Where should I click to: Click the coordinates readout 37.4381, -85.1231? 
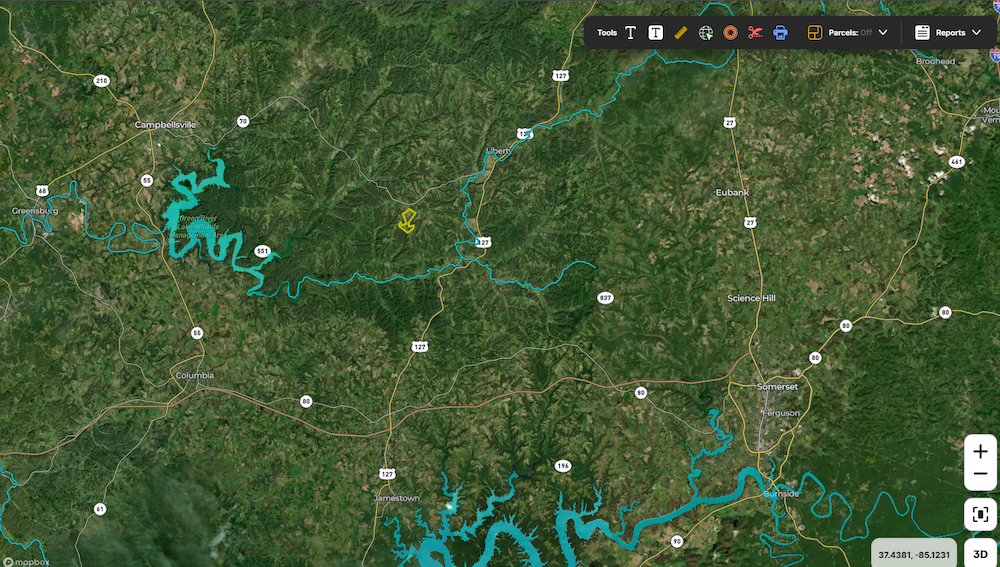click(913, 555)
